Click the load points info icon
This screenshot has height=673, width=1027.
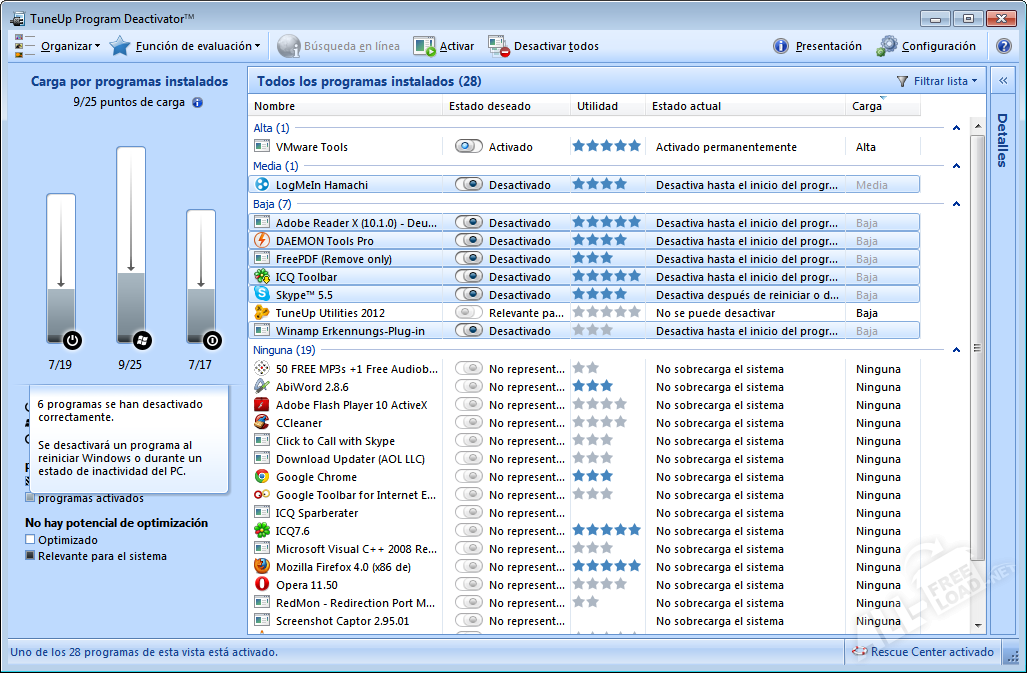click(x=197, y=102)
